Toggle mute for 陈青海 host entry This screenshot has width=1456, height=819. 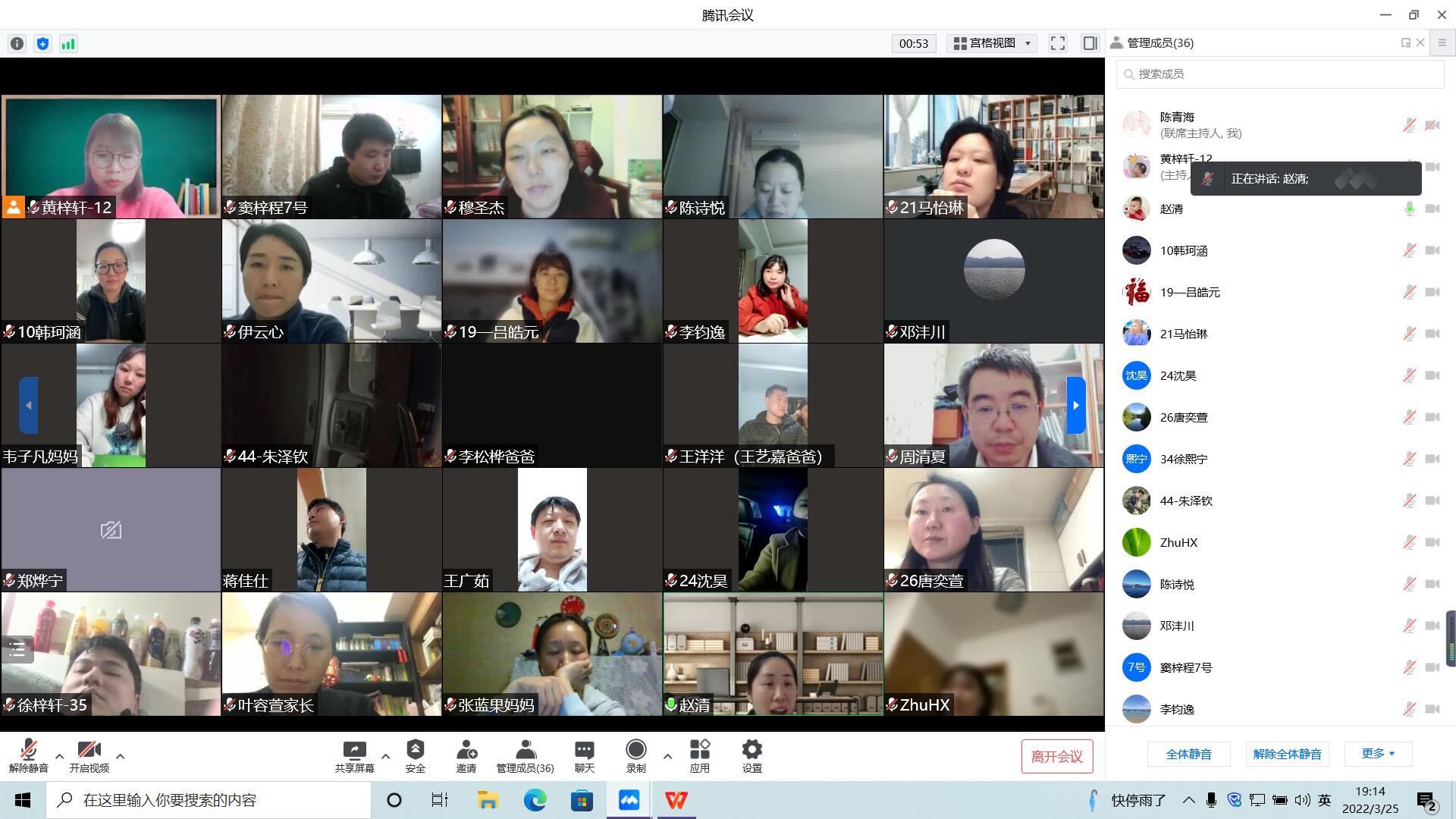1409,125
